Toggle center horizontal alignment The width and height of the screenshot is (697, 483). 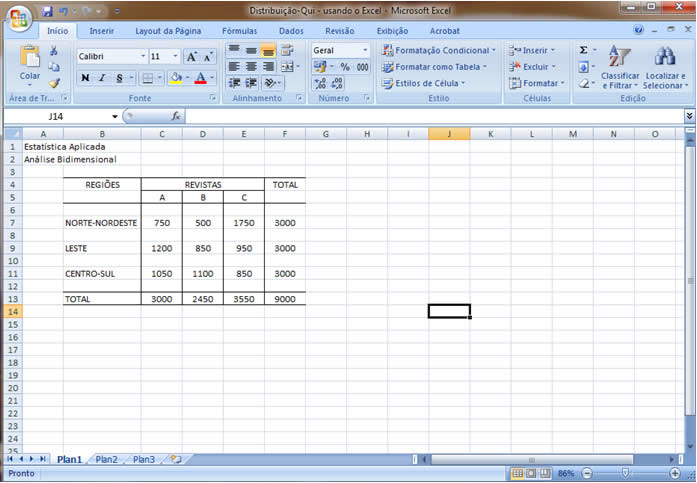251,66
